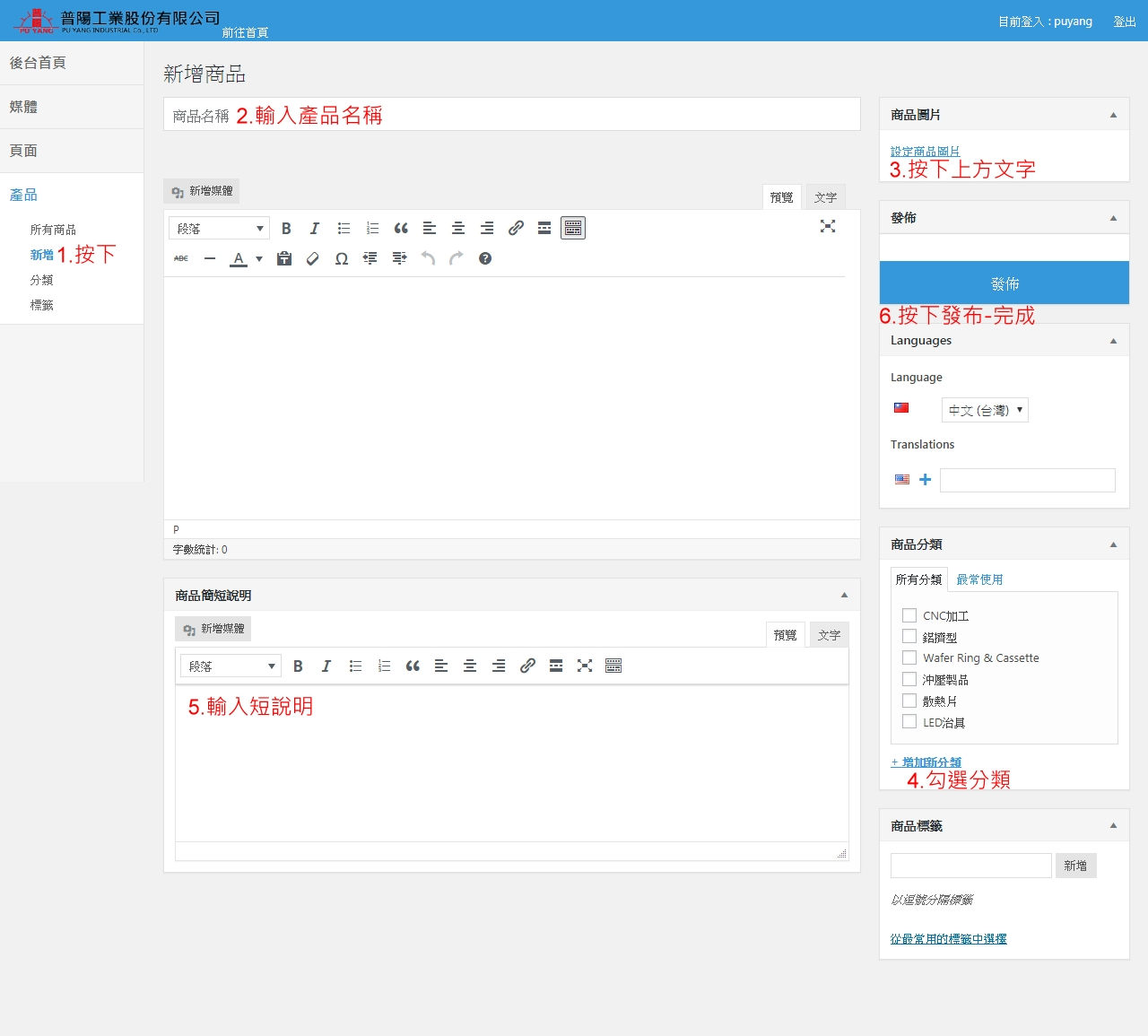Collapse the 商品圖片 panel

click(1113, 115)
